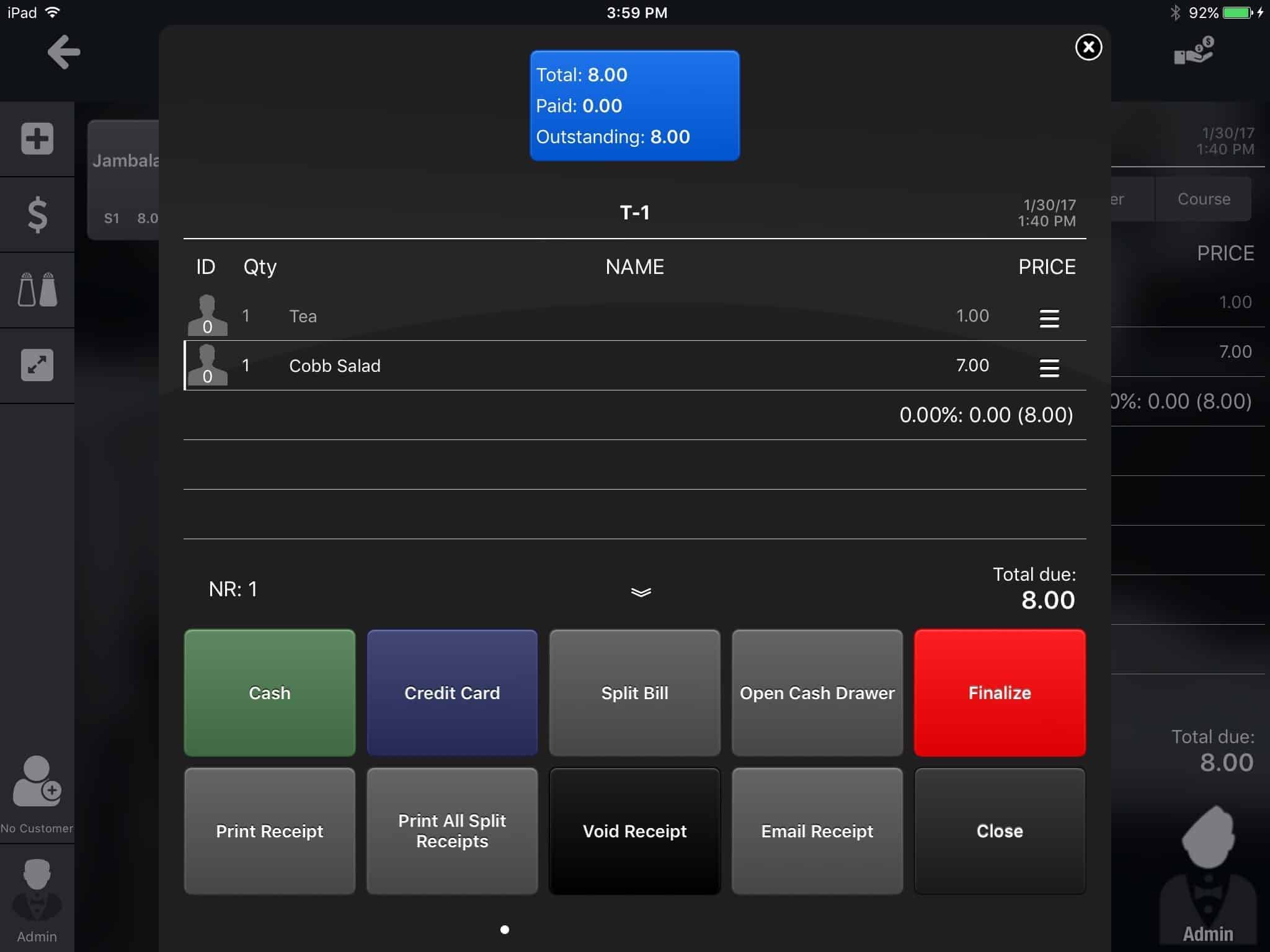Expand the double-chevron down arrow
This screenshot has height=952, width=1270.
pos(641,593)
